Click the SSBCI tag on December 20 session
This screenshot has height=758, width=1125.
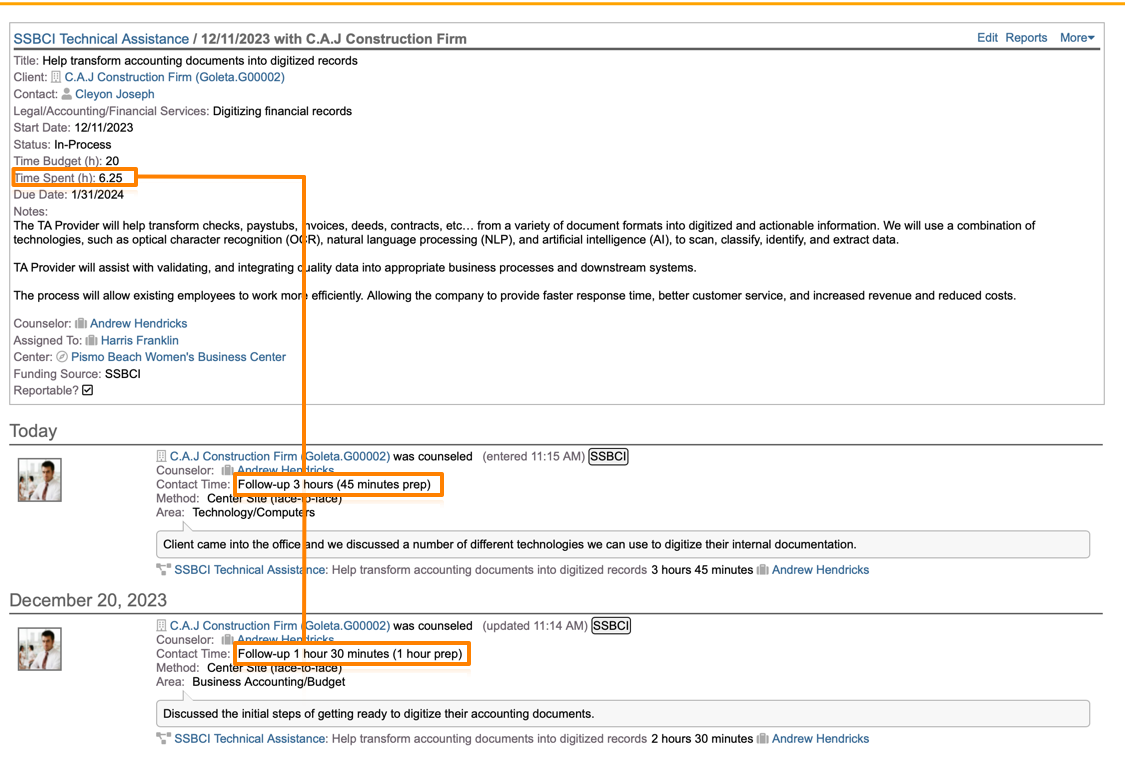pyautogui.click(x=611, y=626)
